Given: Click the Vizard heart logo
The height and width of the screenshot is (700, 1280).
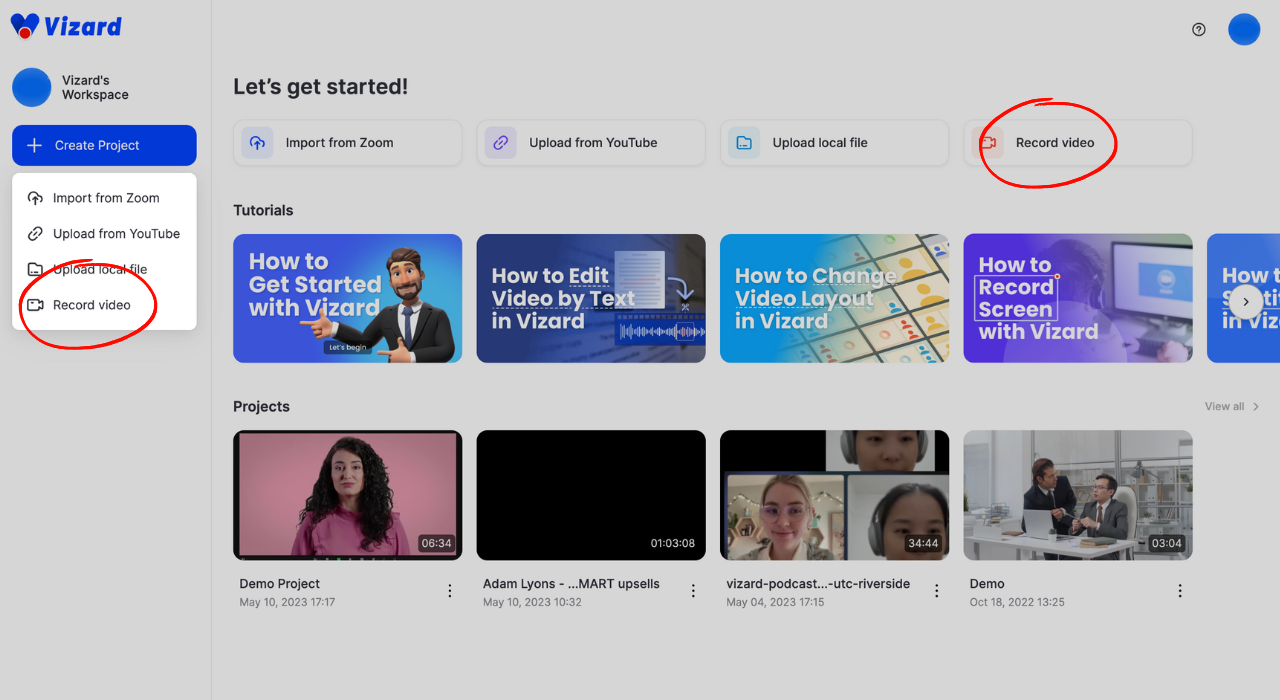Looking at the screenshot, I should (23, 25).
